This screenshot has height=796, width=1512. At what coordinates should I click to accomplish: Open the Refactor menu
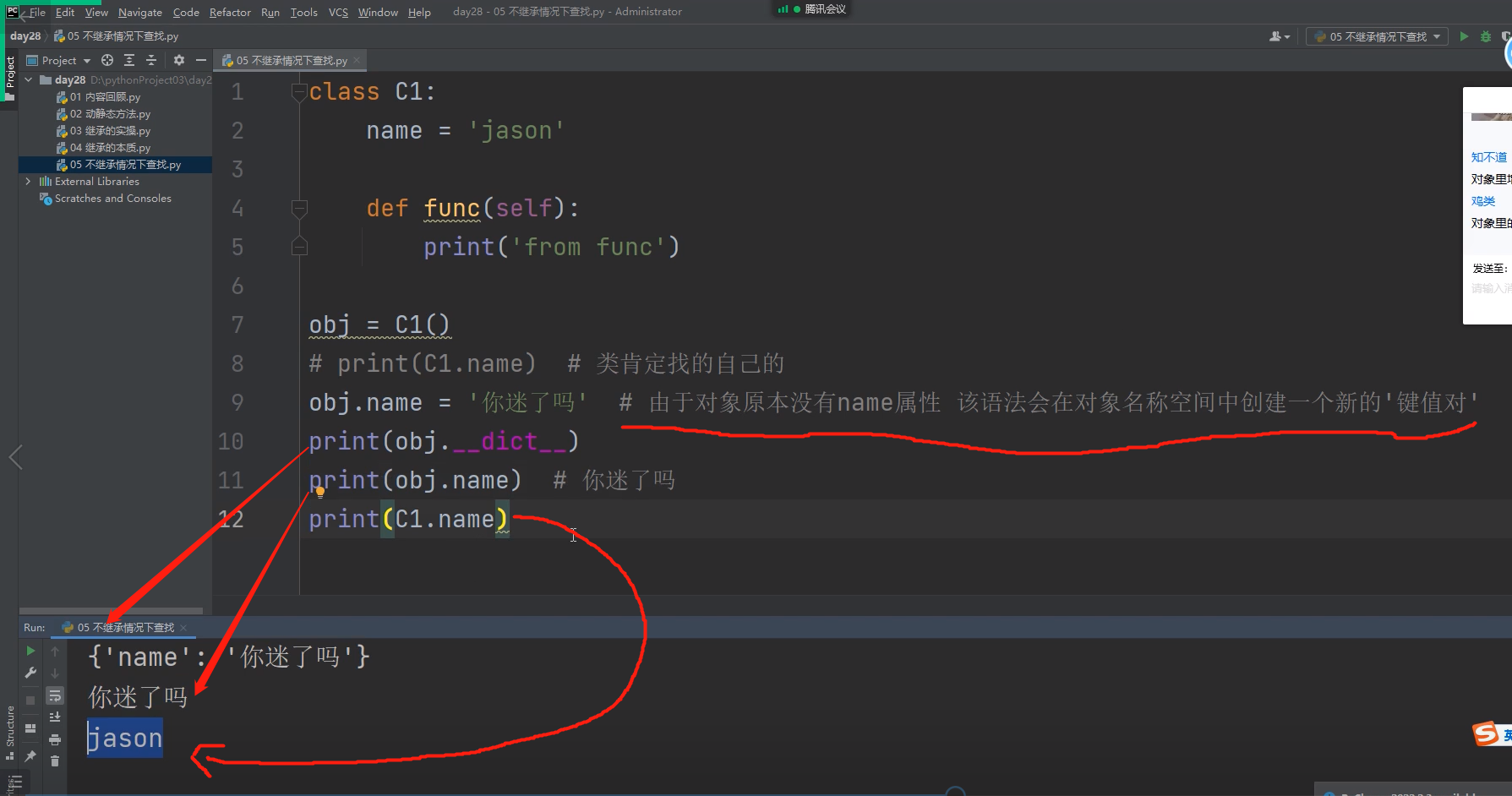(230, 12)
